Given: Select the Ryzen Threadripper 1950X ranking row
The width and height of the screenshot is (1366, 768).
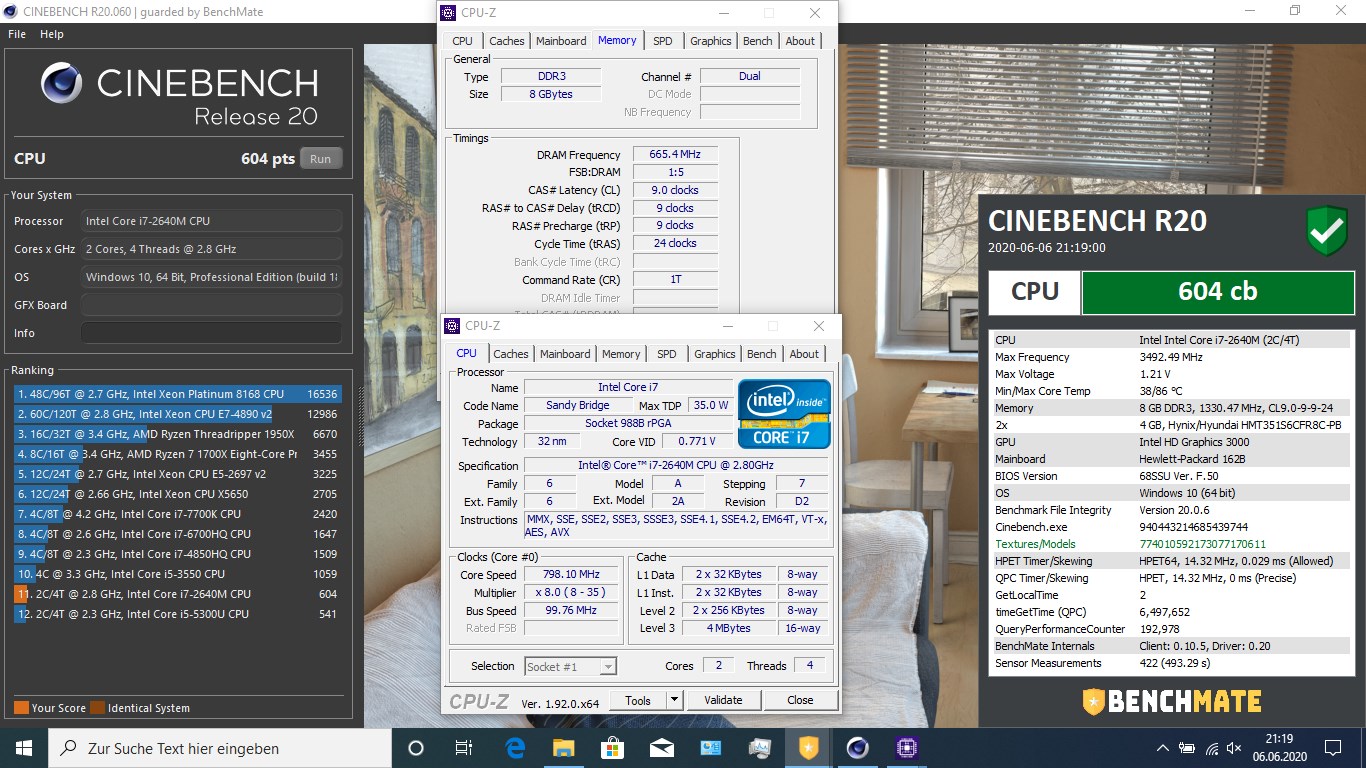Looking at the screenshot, I should 177,434.
